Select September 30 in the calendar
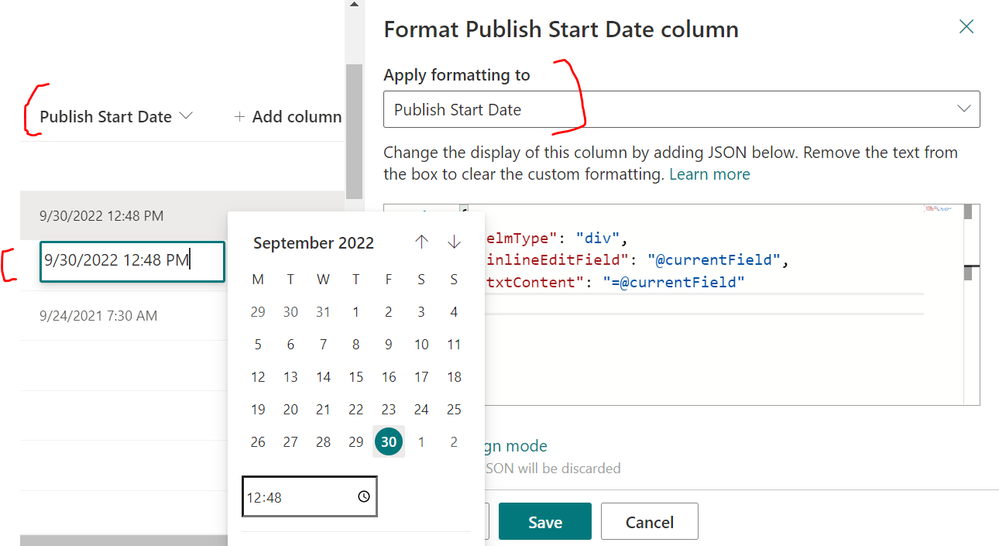This screenshot has height=546, width=999. pos(389,442)
